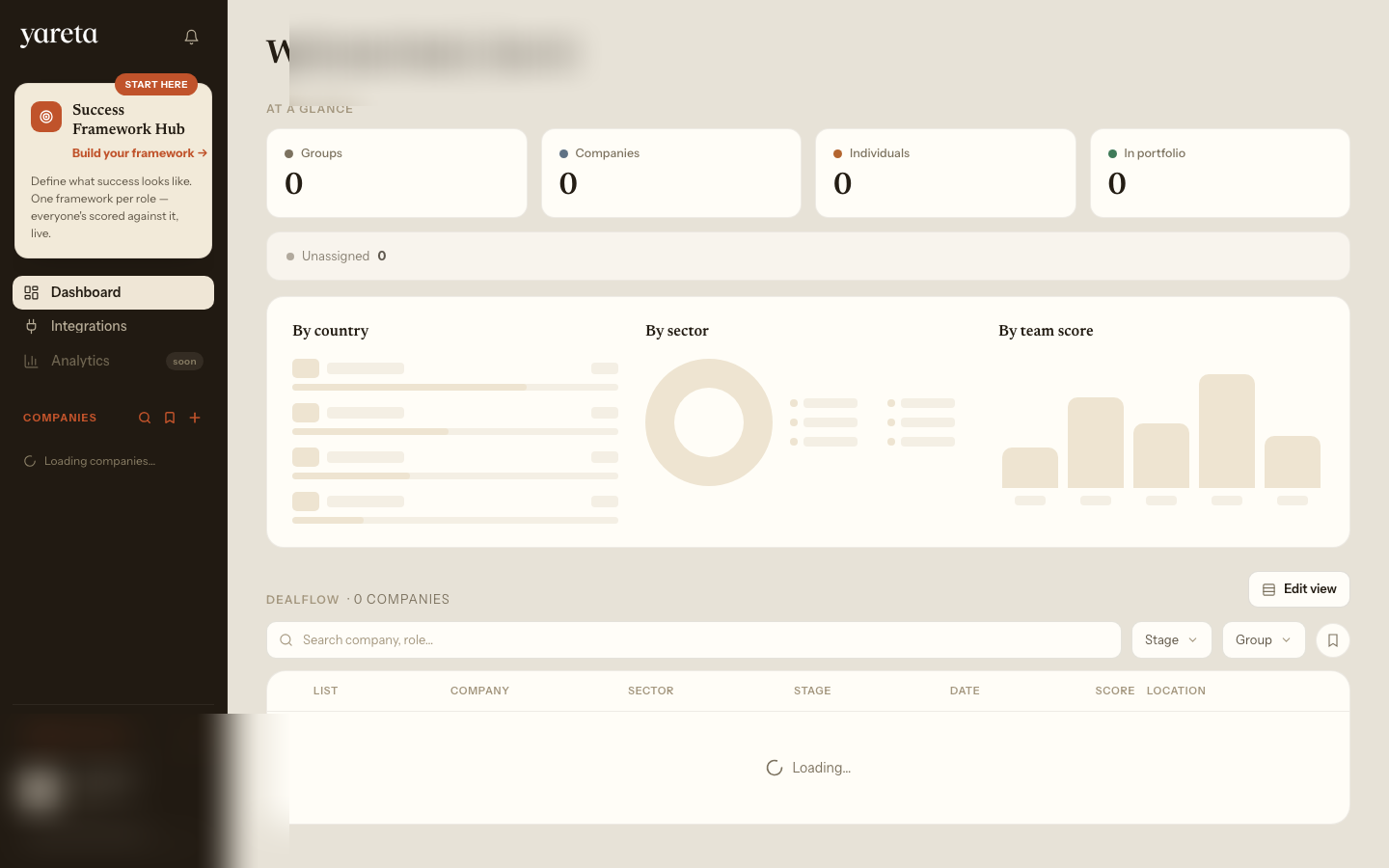1389x868 pixels.
Task: Sort by SCORE column header
Action: (1115, 691)
